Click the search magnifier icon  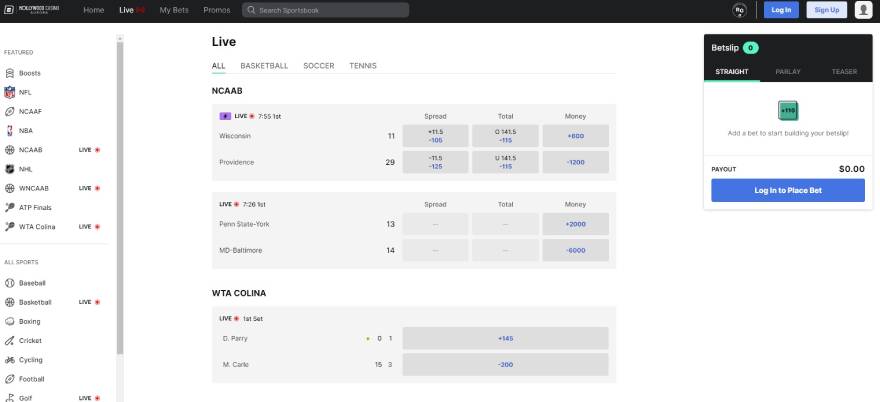tap(251, 10)
